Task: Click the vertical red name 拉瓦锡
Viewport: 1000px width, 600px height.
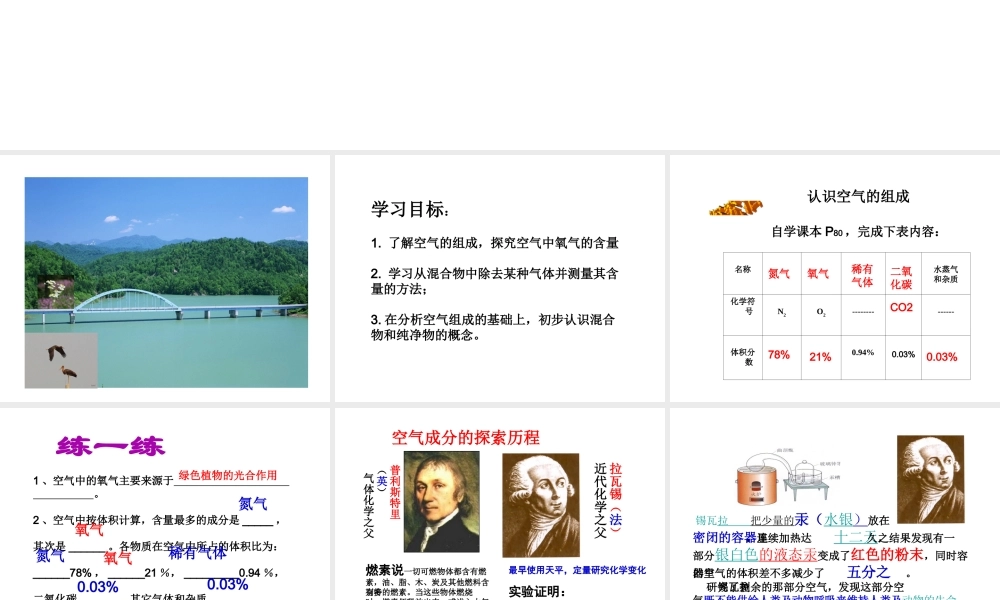Action: (x=615, y=481)
